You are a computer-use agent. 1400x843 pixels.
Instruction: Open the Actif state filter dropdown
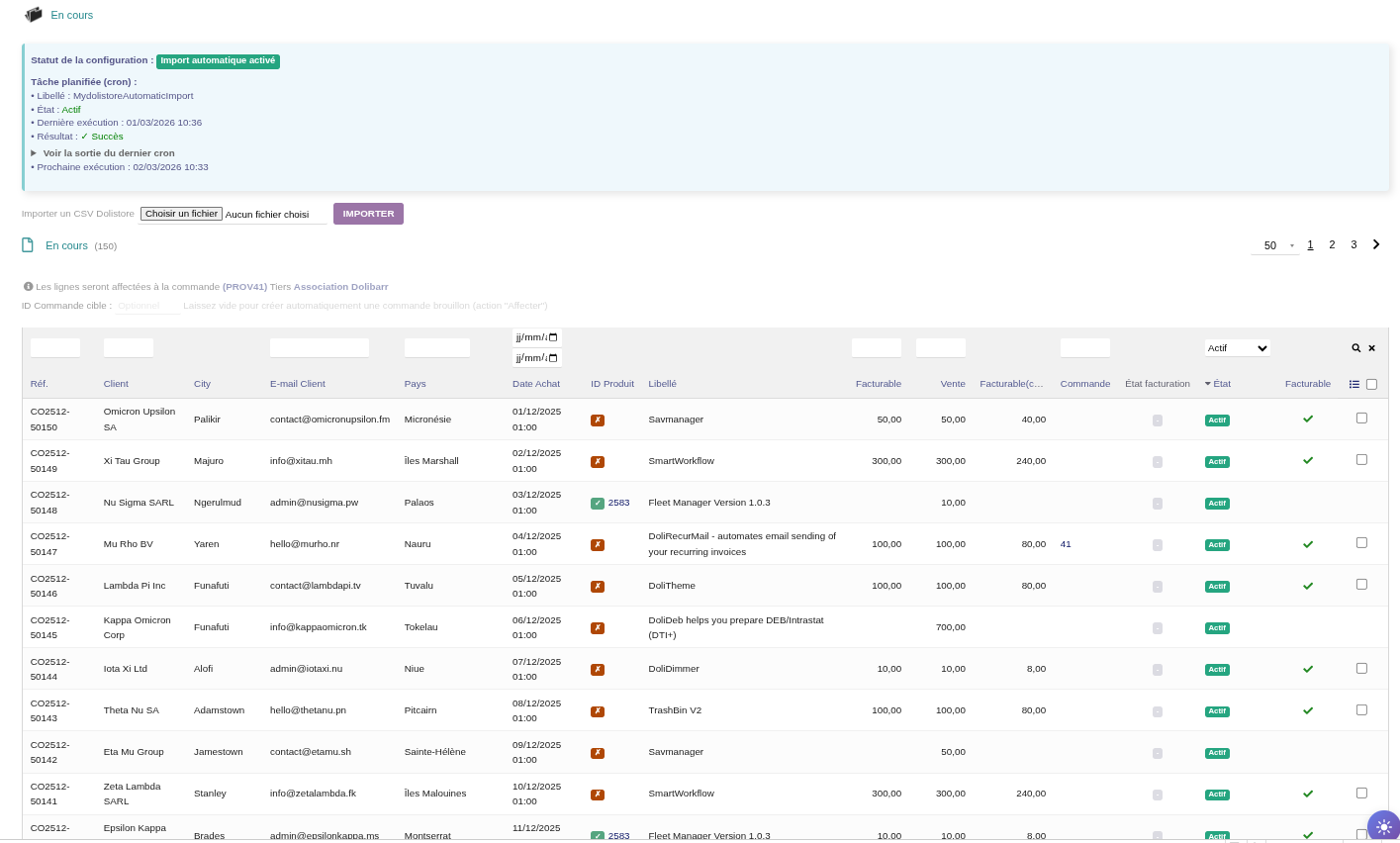(x=1237, y=348)
